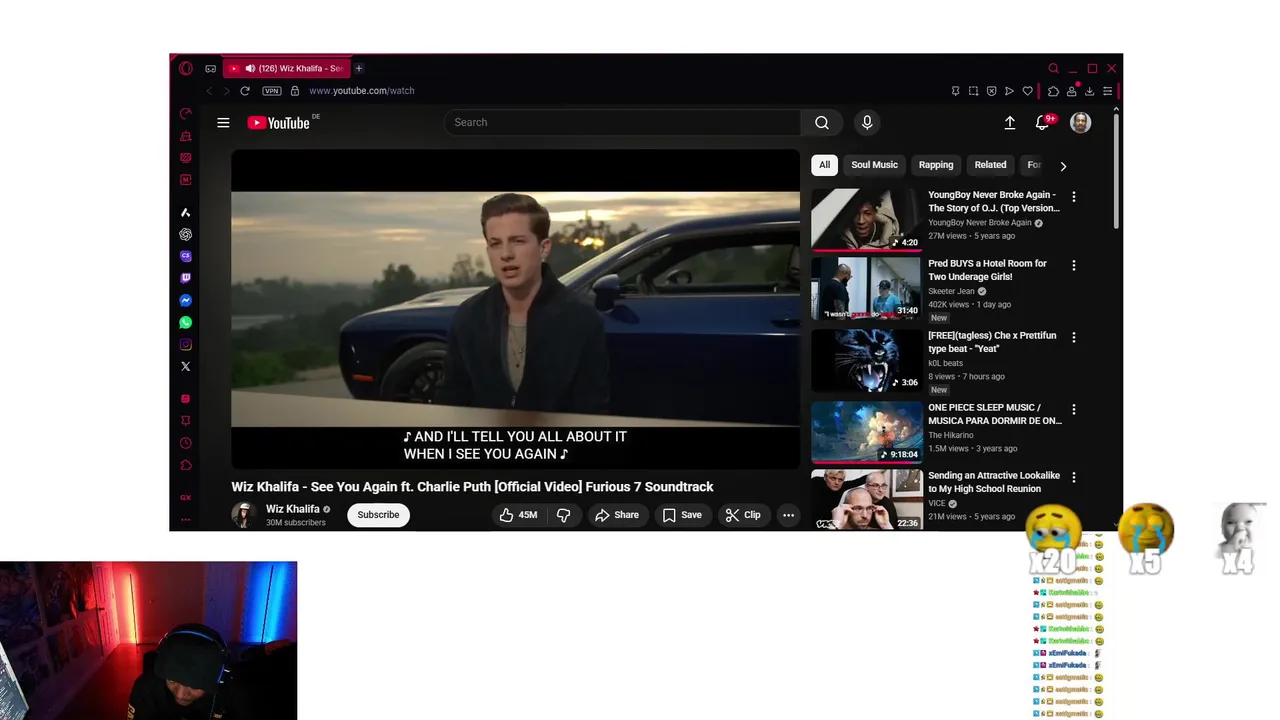Open the YouTube create upload icon
1280x720 pixels.
[1010, 122]
